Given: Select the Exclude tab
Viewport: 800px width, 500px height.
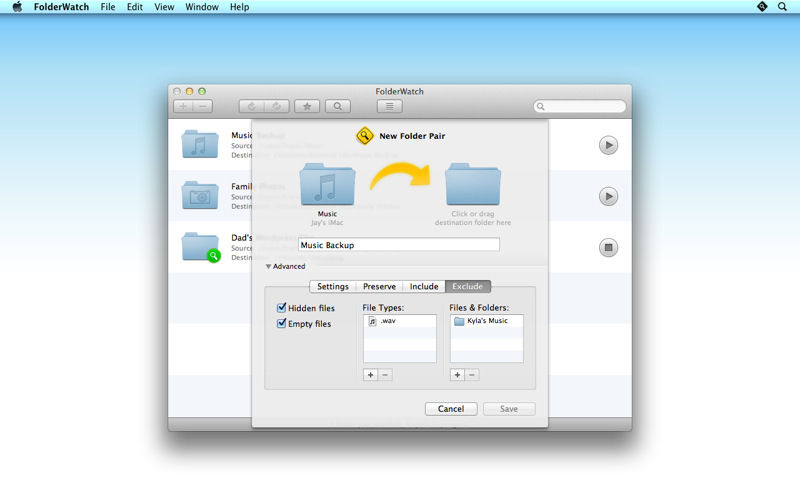Looking at the screenshot, I should tap(467, 286).
